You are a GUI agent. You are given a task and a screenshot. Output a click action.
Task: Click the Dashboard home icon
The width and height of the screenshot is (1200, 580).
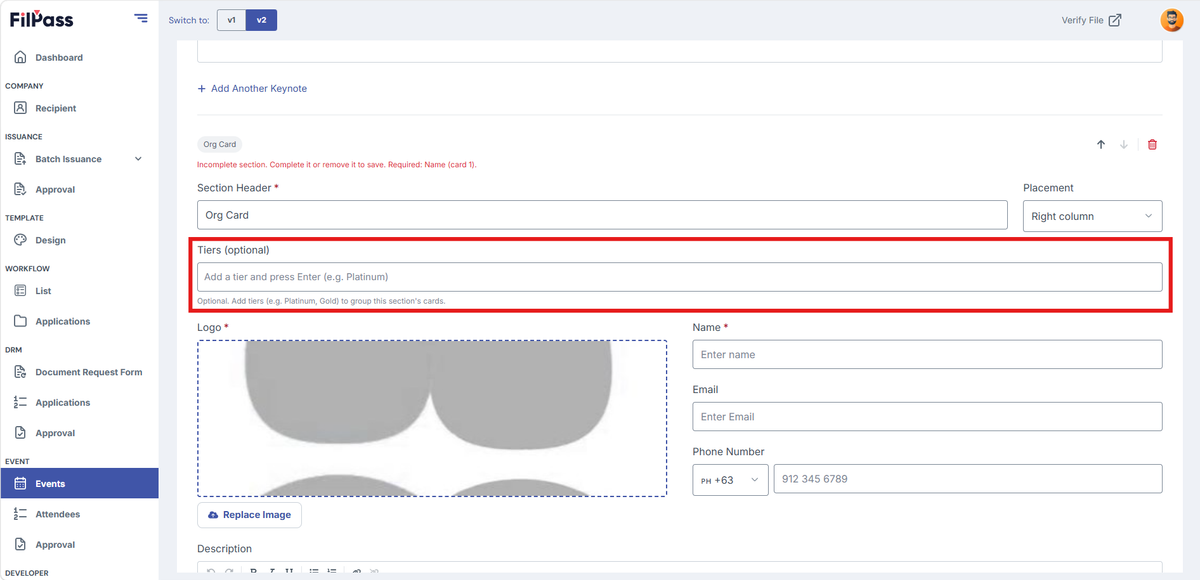click(x=20, y=57)
